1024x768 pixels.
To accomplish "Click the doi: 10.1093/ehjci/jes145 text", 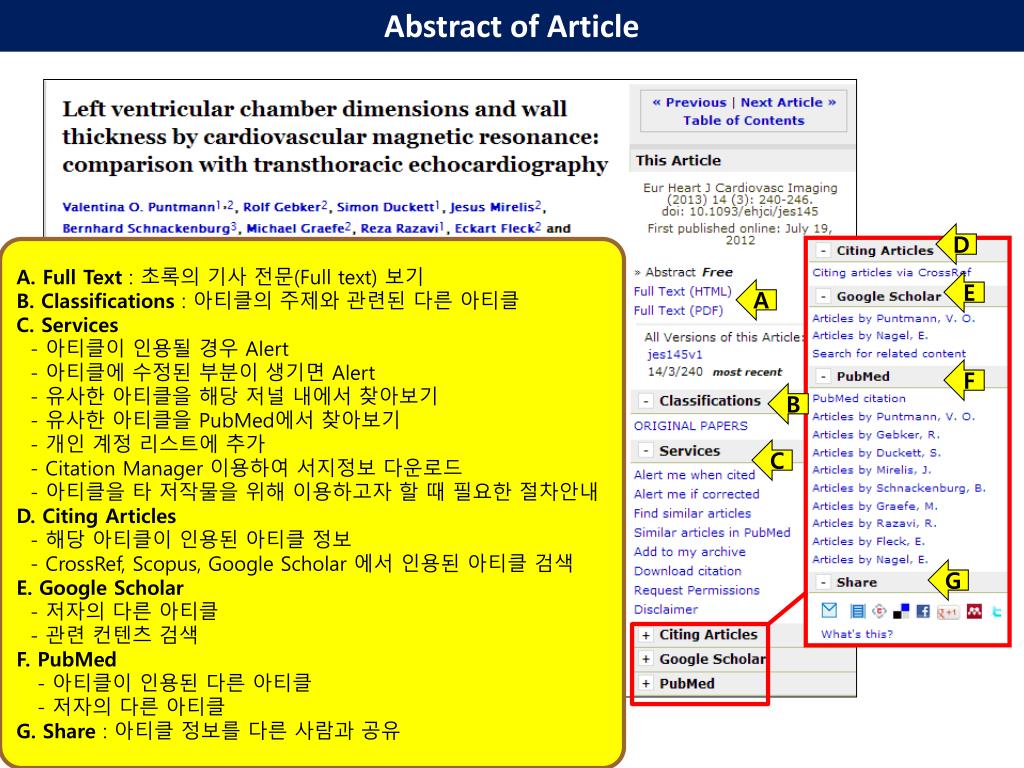I will (x=739, y=212).
